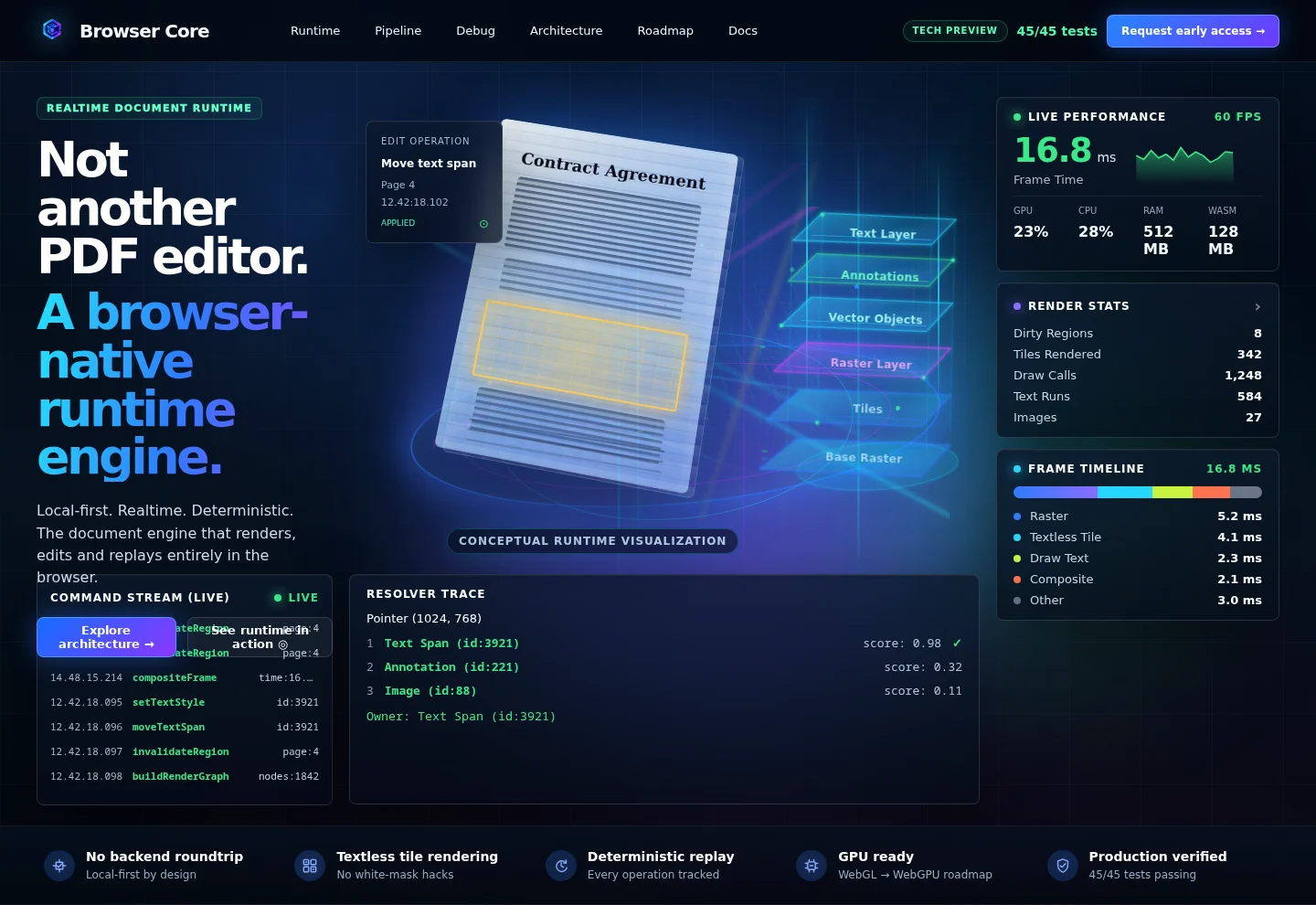Screen dimensions: 1316x905
Task: Click the frame time sparkline chart
Action: tap(1184, 164)
